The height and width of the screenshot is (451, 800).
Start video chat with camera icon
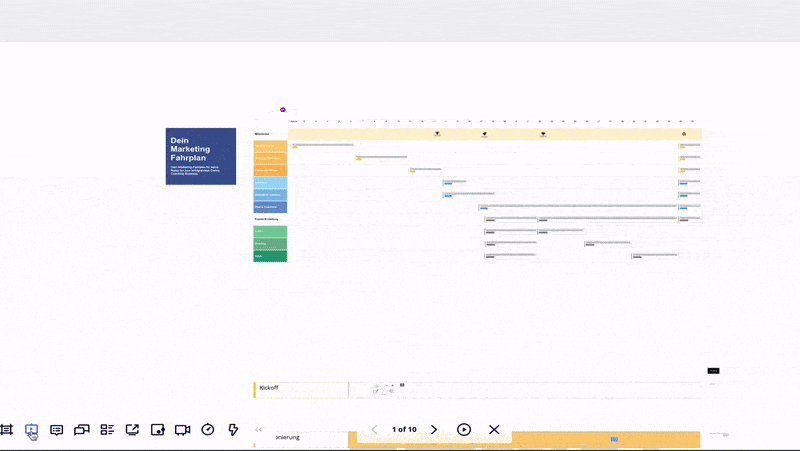[182, 430]
